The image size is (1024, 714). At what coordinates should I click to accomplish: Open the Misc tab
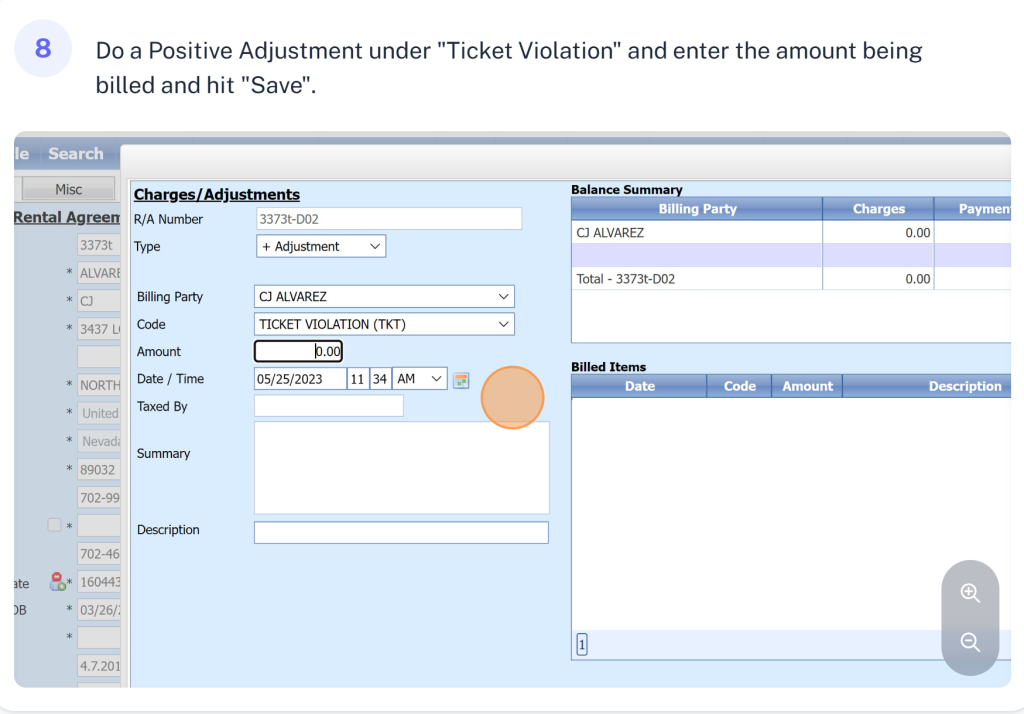(x=68, y=189)
